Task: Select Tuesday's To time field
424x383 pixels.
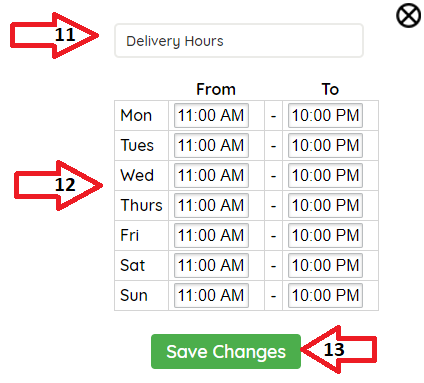Action: pyautogui.click(x=325, y=145)
